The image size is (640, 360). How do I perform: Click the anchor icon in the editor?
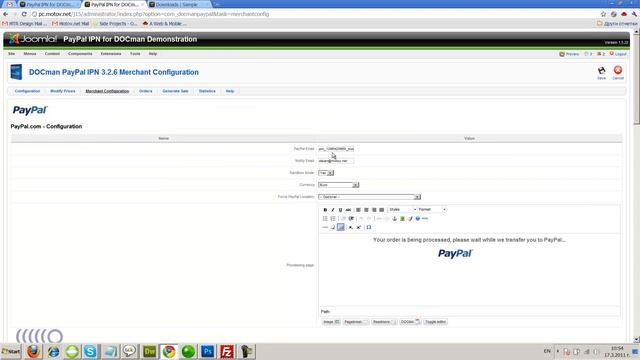[394, 219]
